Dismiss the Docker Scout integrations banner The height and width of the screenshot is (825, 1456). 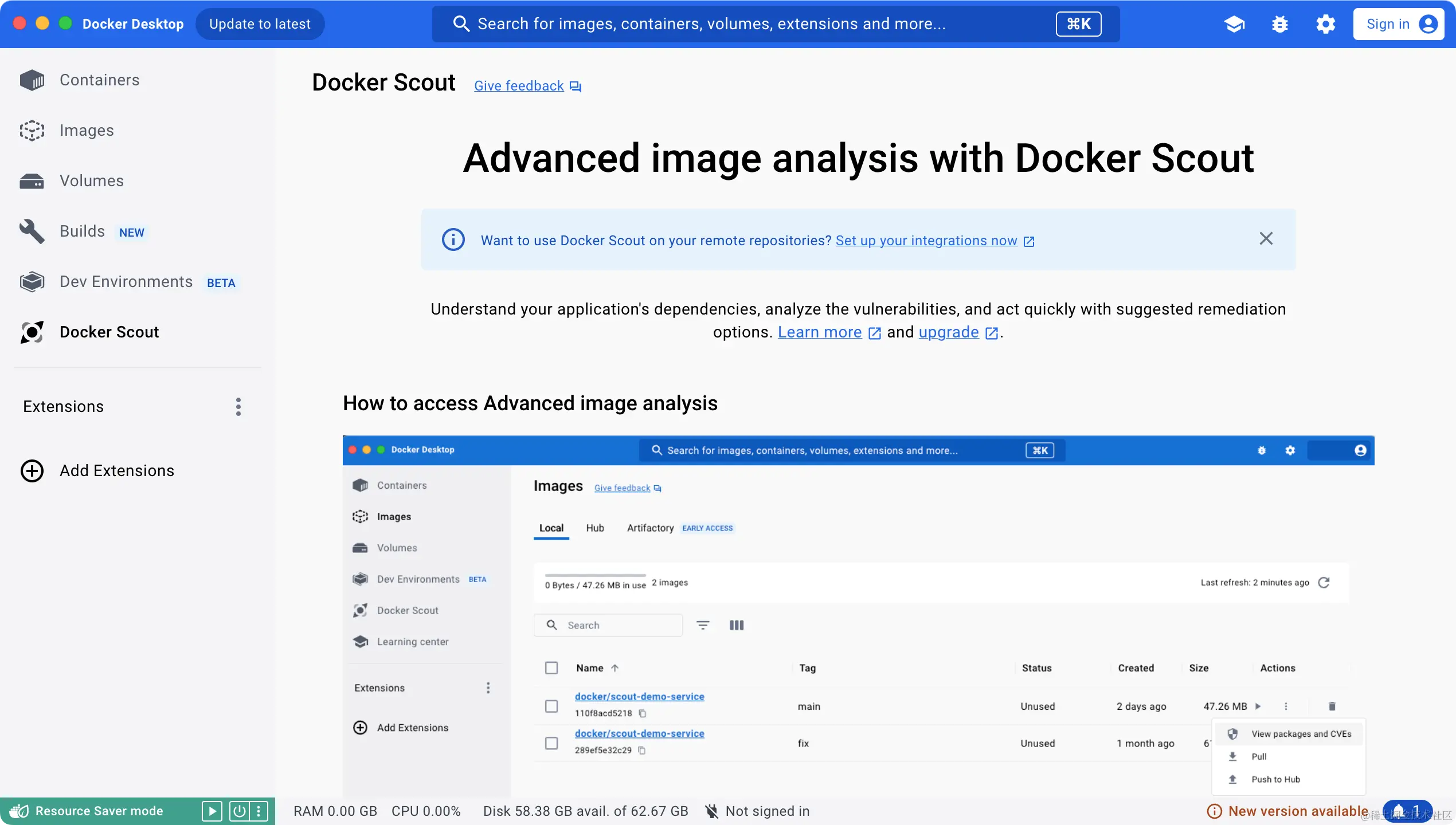[x=1266, y=238]
